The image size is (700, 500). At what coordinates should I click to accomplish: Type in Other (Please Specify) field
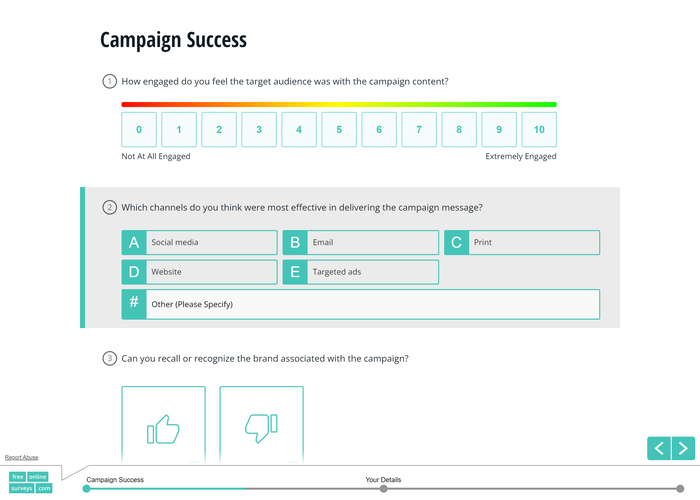tap(372, 304)
